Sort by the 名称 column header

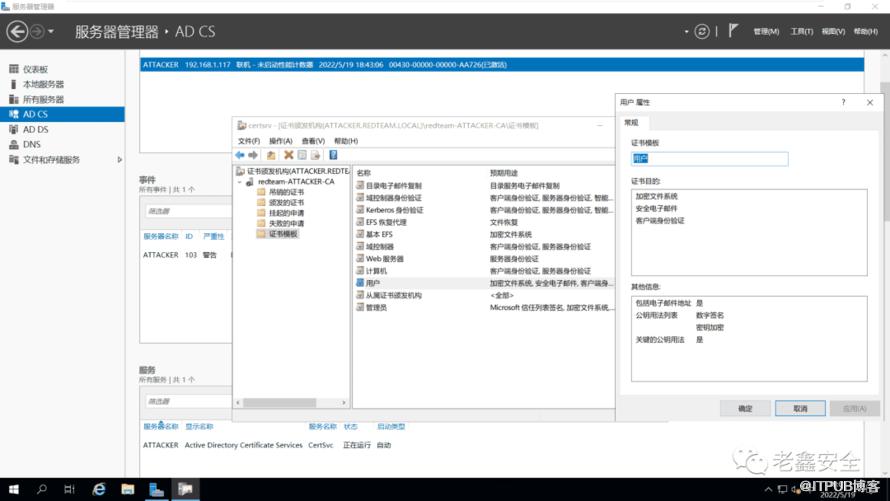tap(363, 172)
